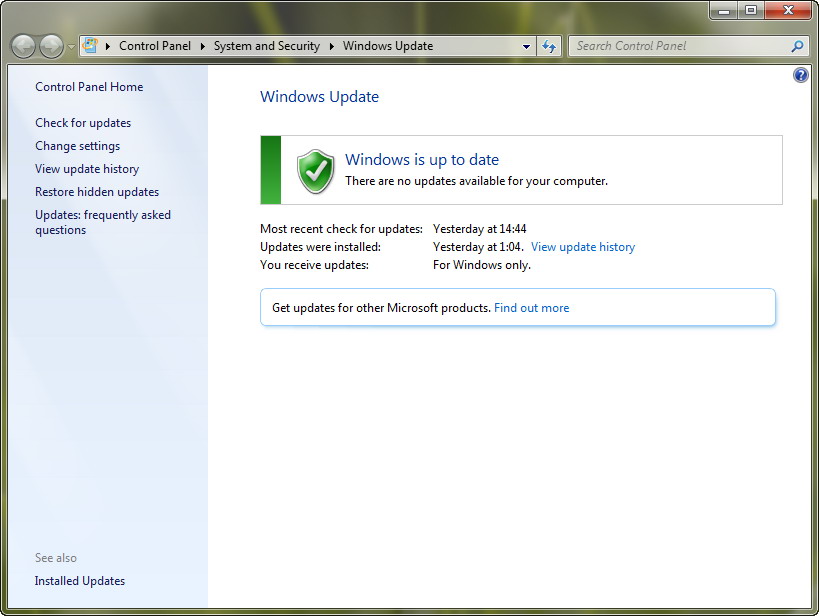Open Installed Updates under See also
The width and height of the screenshot is (819, 616).
(79, 580)
